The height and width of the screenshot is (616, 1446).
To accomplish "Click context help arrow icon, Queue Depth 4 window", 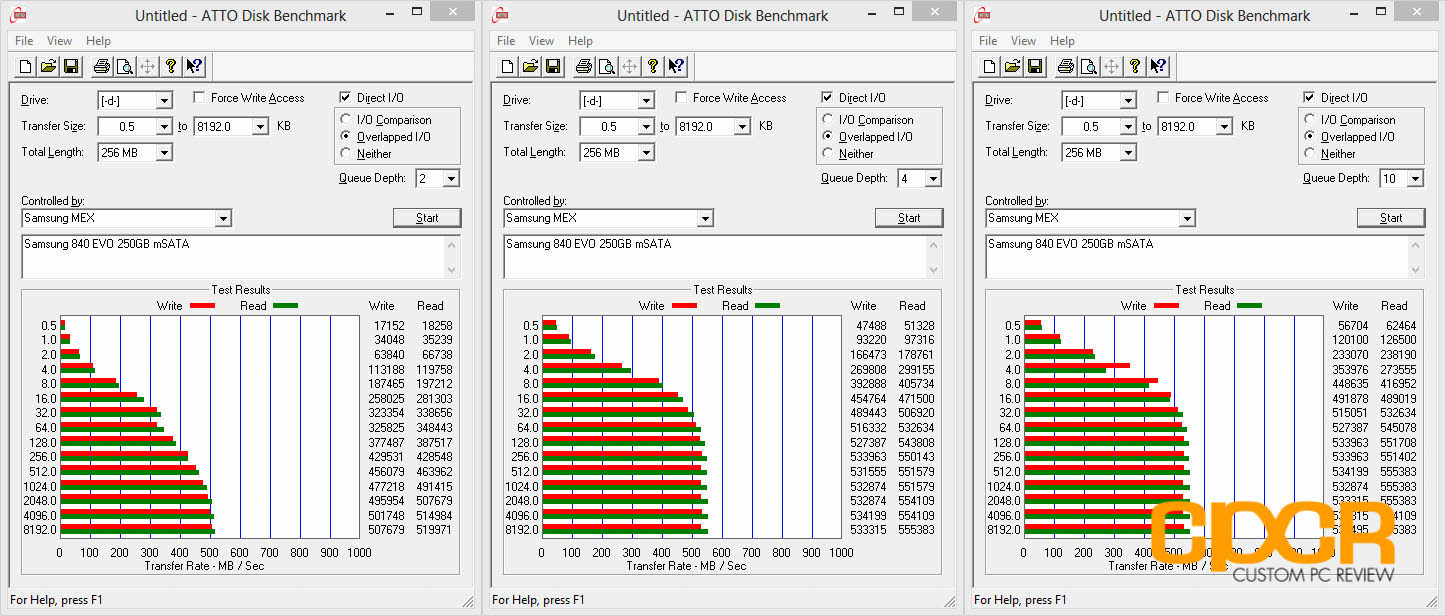I will (x=676, y=67).
